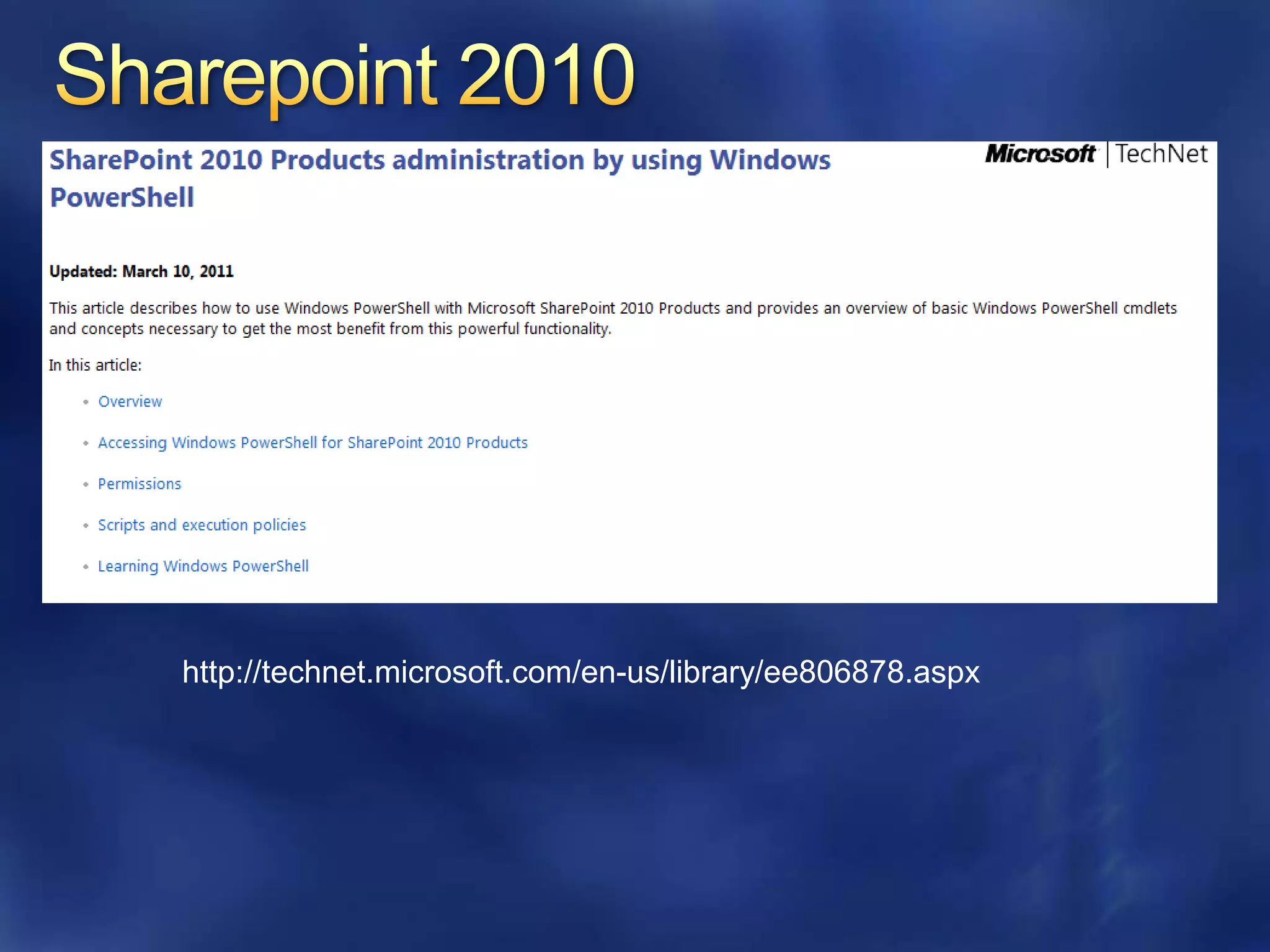This screenshot has height=952, width=1270.
Task: Open Learning Windows PowerShell link
Action: (x=203, y=566)
